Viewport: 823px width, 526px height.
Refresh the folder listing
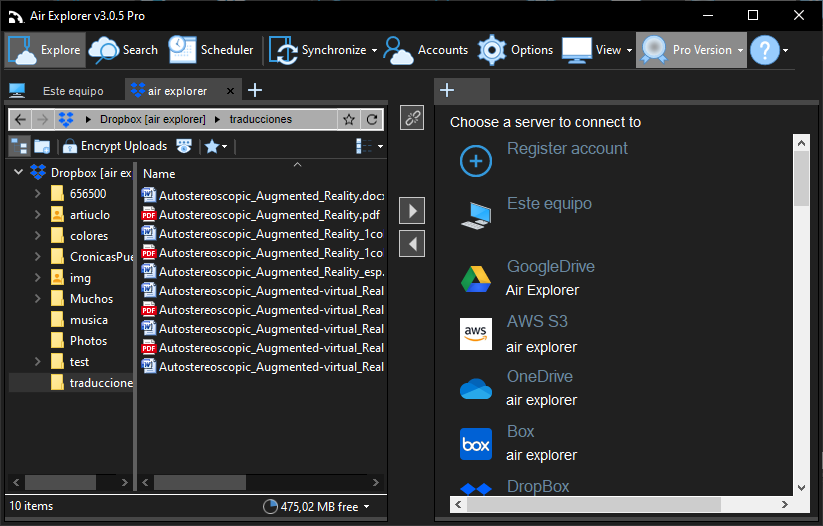click(372, 120)
